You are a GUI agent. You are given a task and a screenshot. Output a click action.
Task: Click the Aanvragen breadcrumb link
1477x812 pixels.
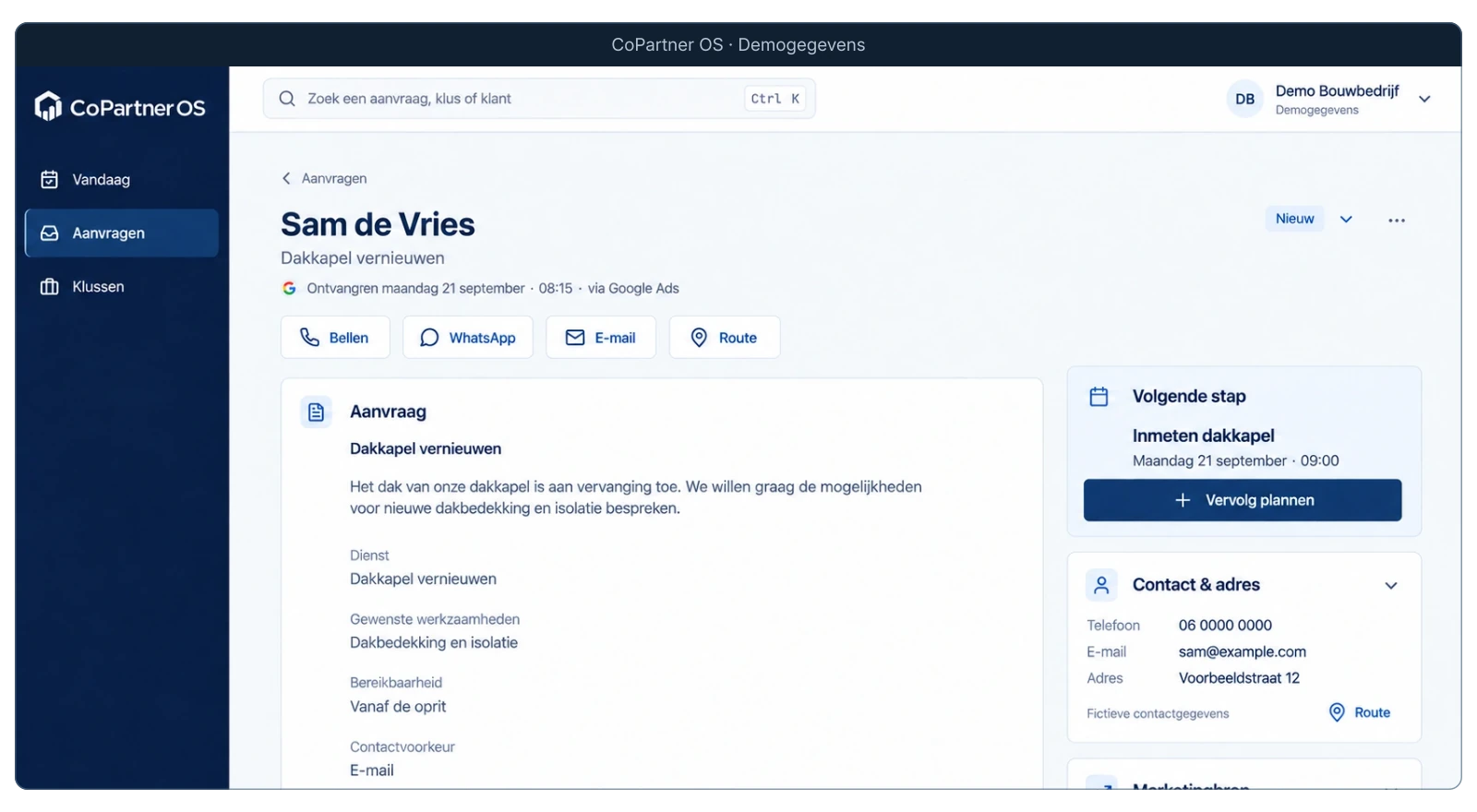point(334,178)
